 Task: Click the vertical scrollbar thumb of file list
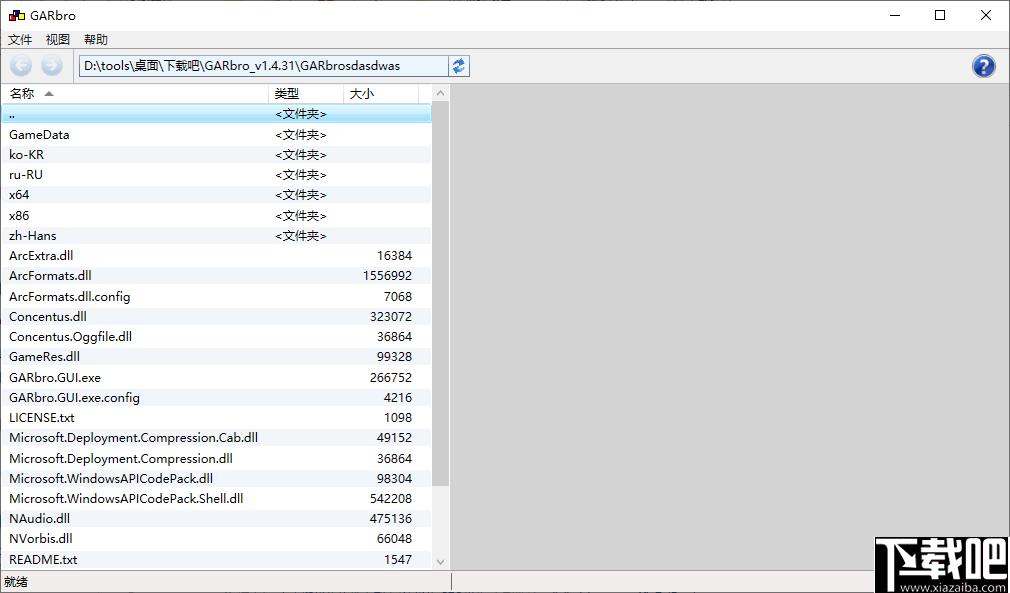point(441,294)
